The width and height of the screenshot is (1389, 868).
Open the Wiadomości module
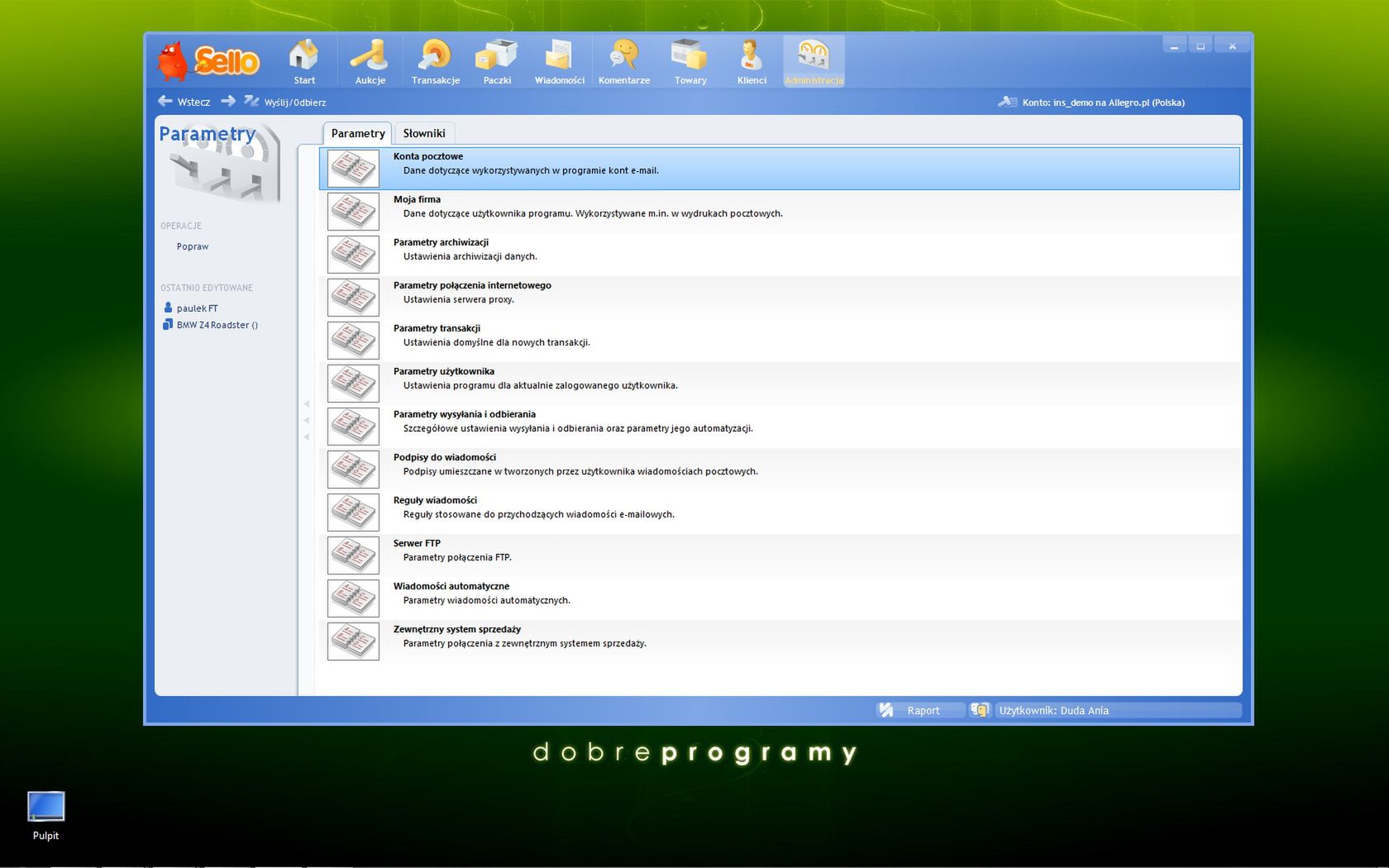click(x=559, y=61)
